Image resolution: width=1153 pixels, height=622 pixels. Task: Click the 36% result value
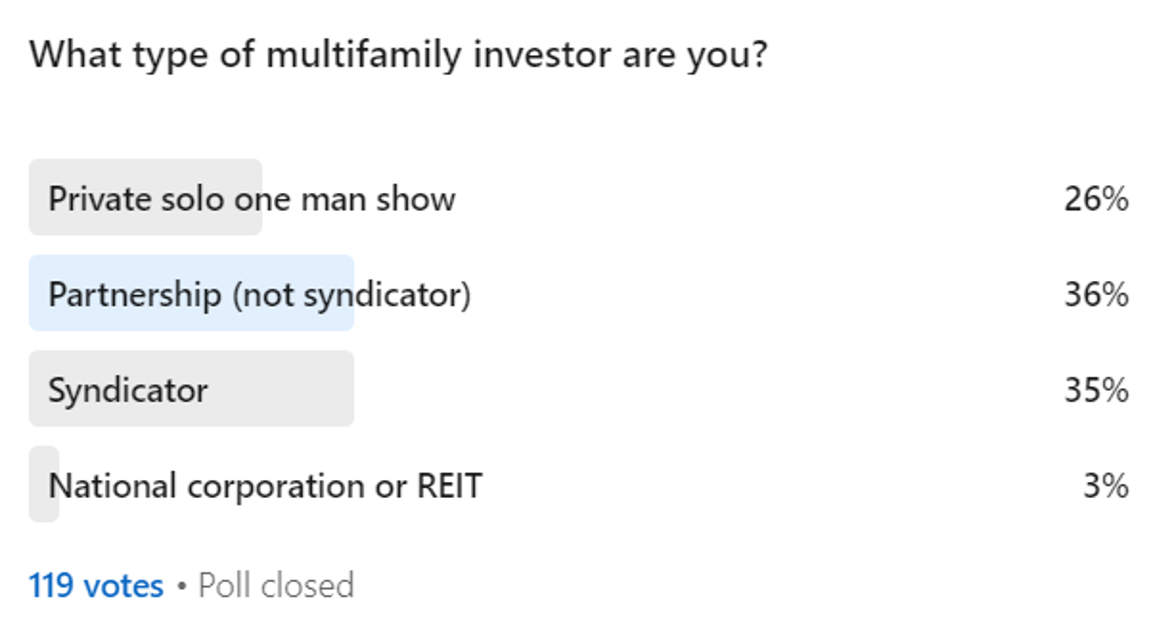(x=1096, y=295)
